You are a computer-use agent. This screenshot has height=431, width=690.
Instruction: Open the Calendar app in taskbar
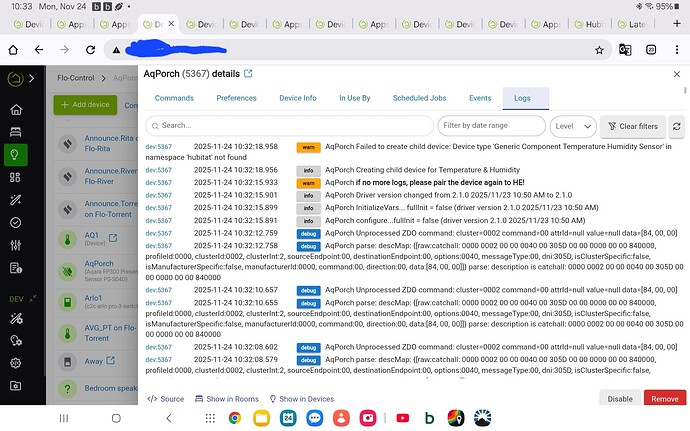tap(288, 418)
